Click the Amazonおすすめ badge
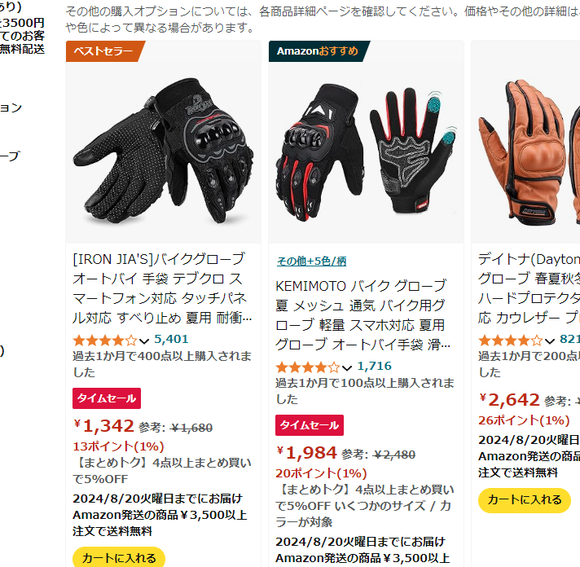The height and width of the screenshot is (567, 580). 319,51
